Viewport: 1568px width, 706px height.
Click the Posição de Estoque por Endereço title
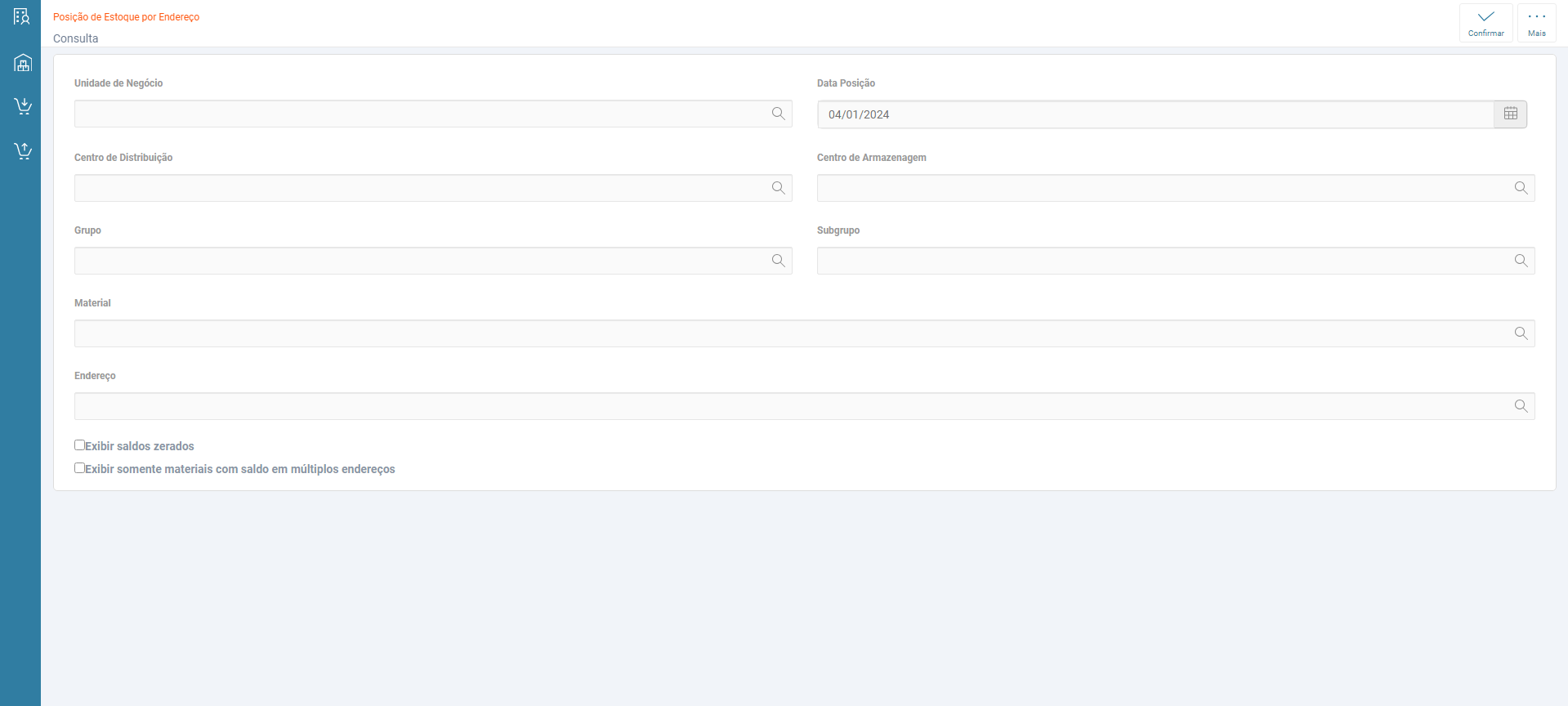coord(126,17)
